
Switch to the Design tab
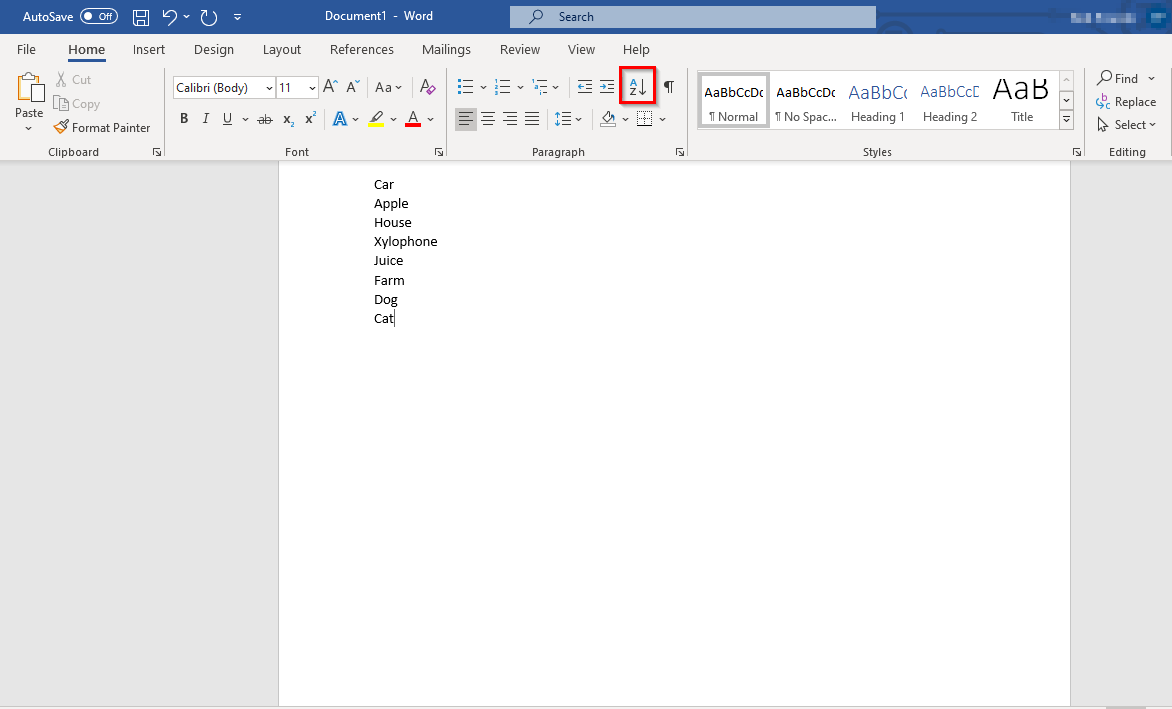click(x=214, y=49)
